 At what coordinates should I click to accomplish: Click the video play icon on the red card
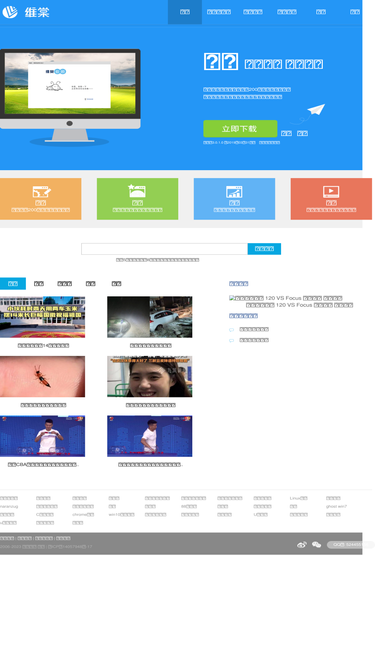pos(331,192)
